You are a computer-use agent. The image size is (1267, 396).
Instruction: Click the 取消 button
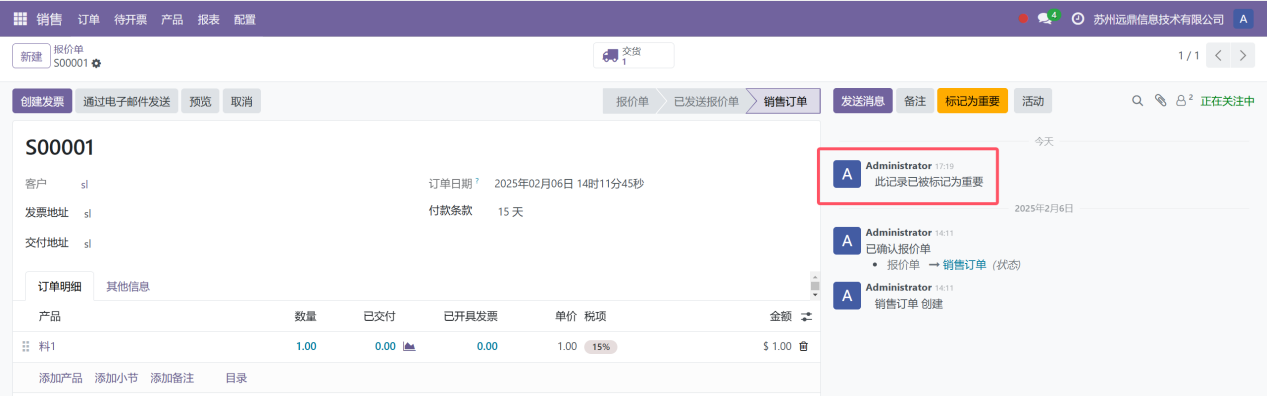coord(242,101)
